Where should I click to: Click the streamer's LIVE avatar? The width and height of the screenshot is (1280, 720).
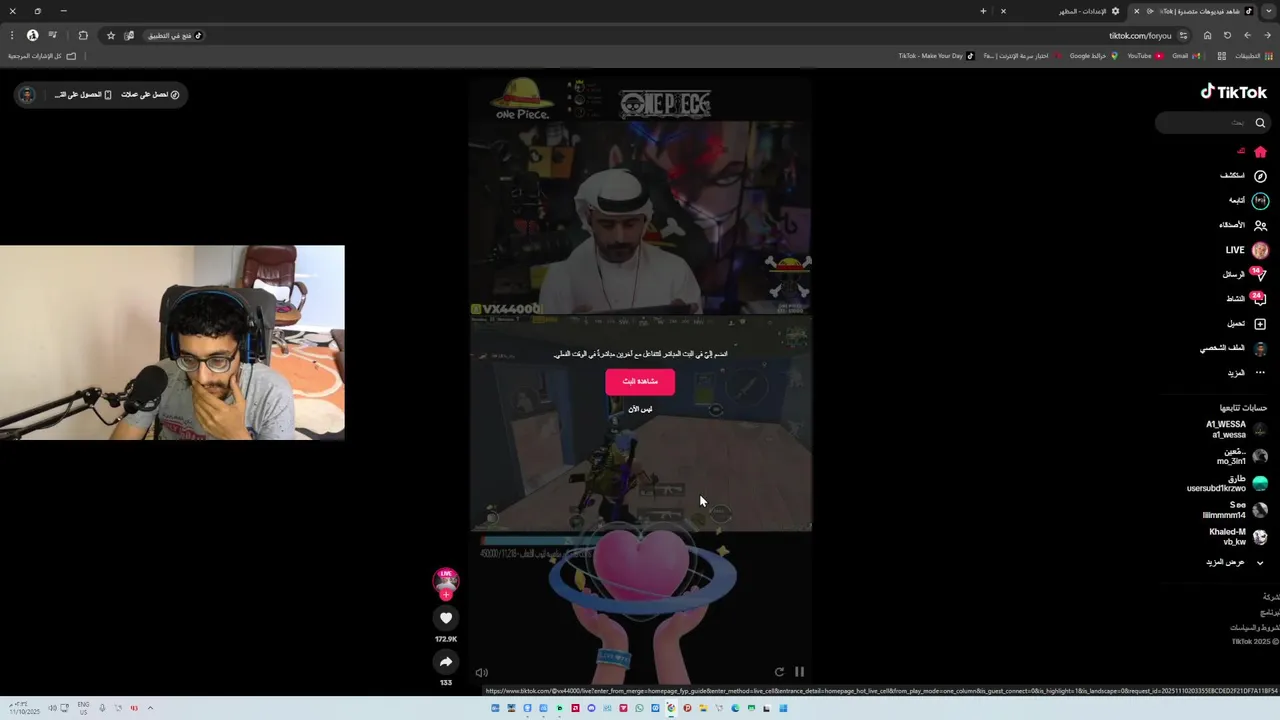[446, 581]
